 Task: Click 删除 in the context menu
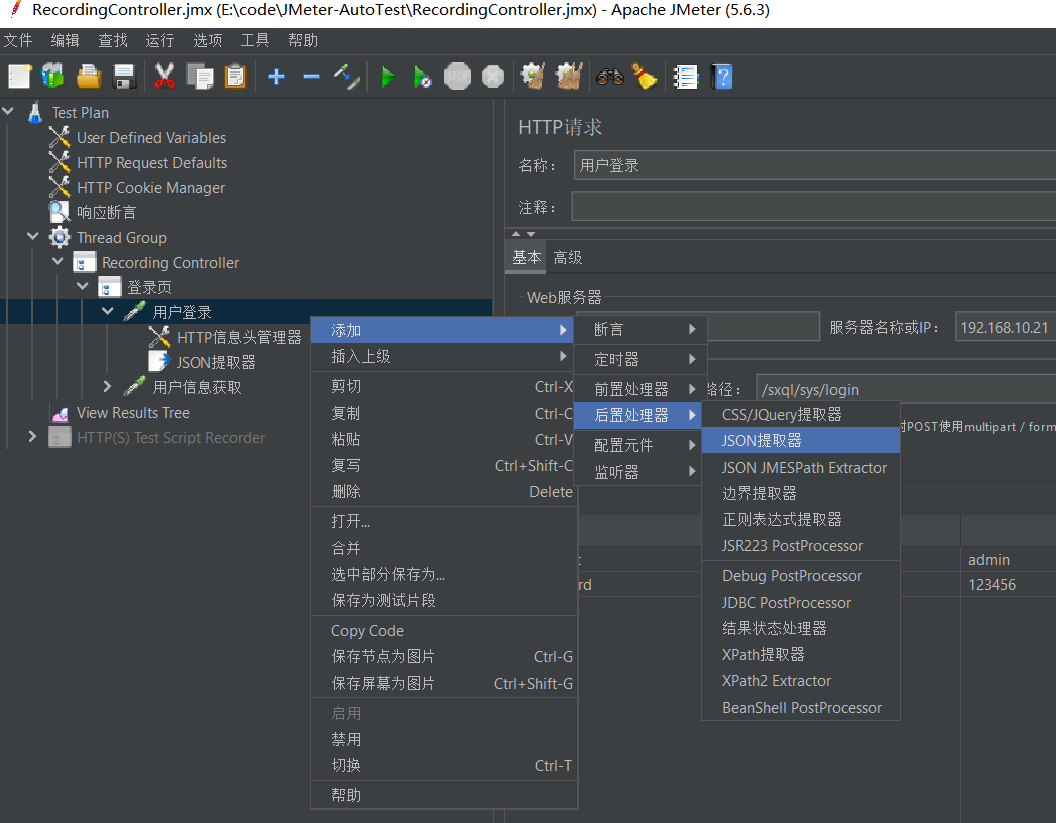[444, 492]
